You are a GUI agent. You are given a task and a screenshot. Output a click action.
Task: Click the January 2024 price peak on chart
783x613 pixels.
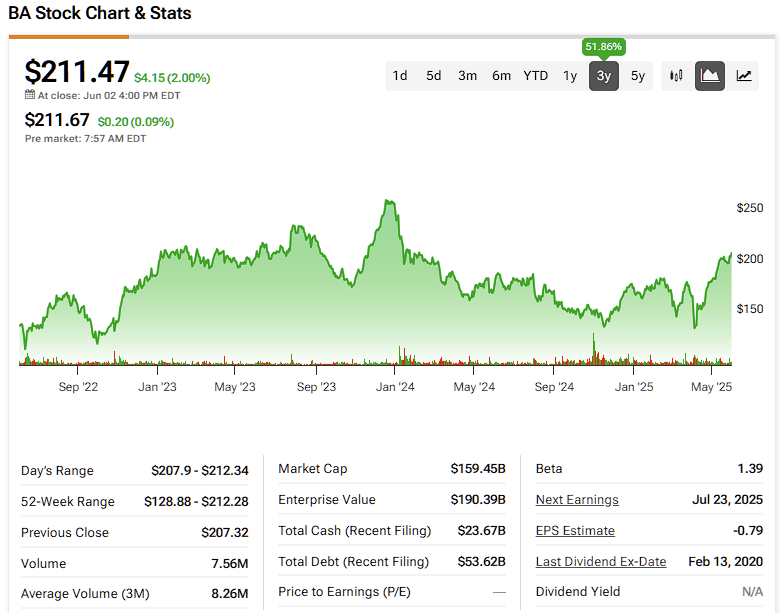(x=389, y=201)
